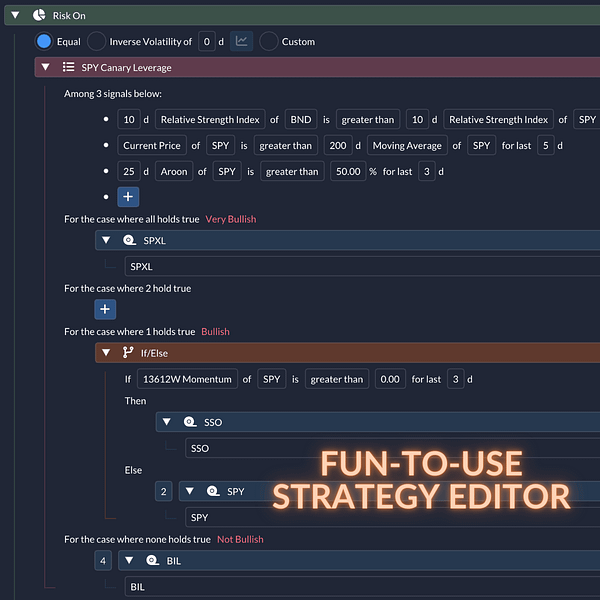Collapse the If/Else block
The image size is (600, 600).
(105, 352)
